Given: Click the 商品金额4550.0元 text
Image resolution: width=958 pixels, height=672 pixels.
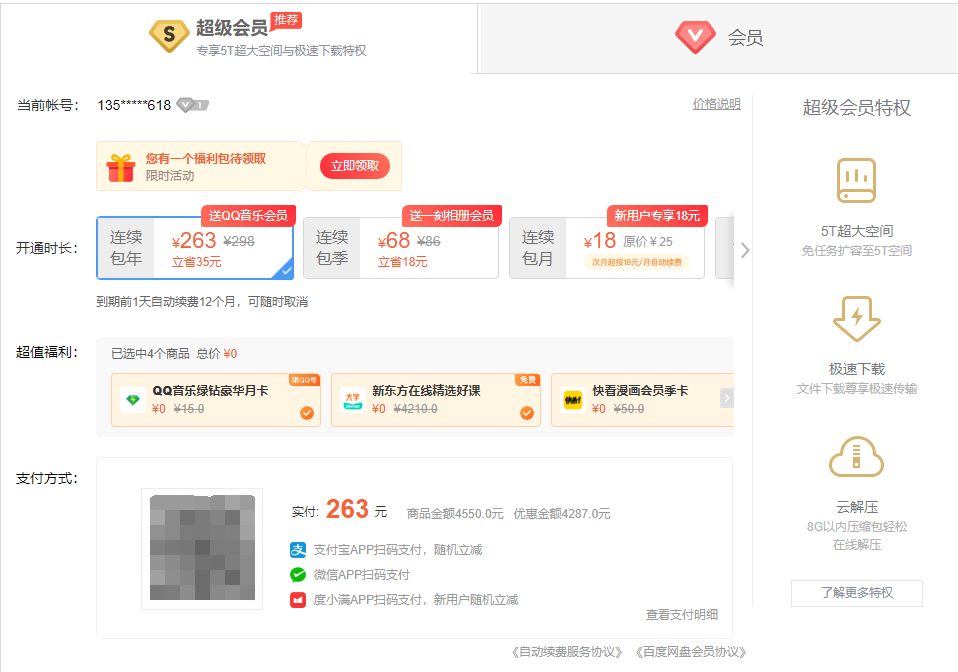Looking at the screenshot, I should click(x=455, y=514).
